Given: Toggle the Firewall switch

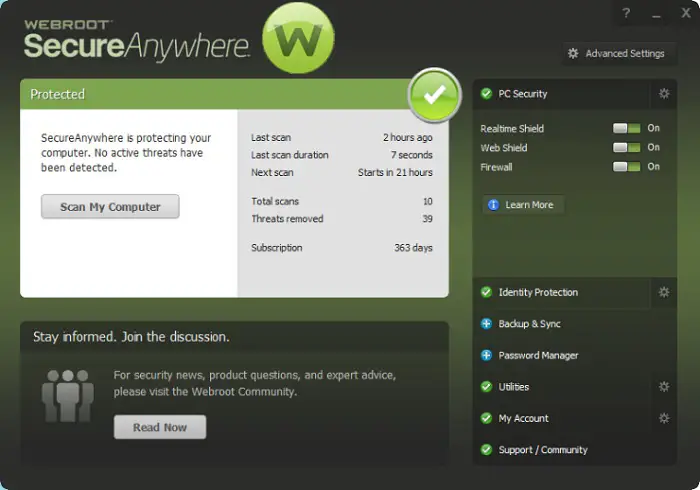Looking at the screenshot, I should pyautogui.click(x=626, y=167).
